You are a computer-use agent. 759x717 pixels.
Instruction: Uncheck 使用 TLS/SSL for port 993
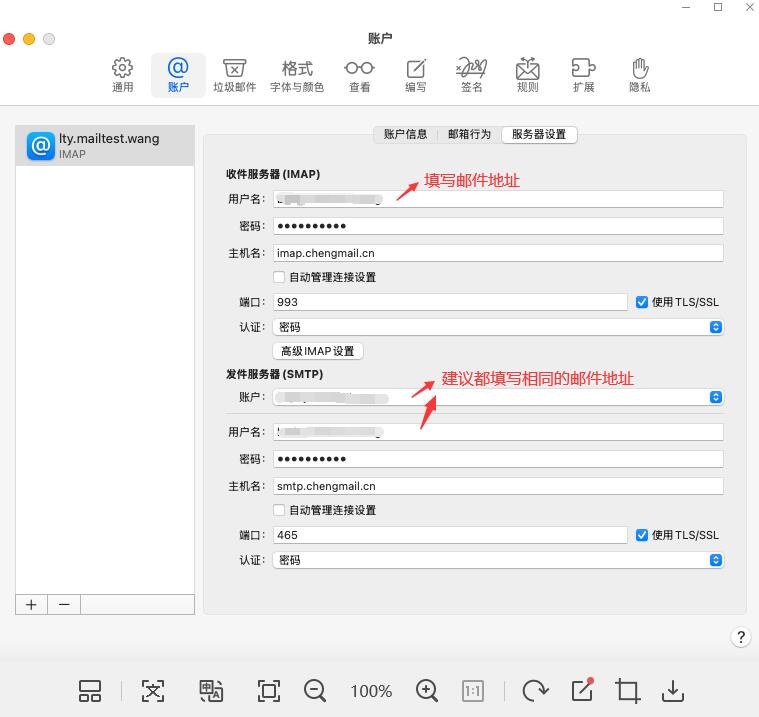click(642, 302)
